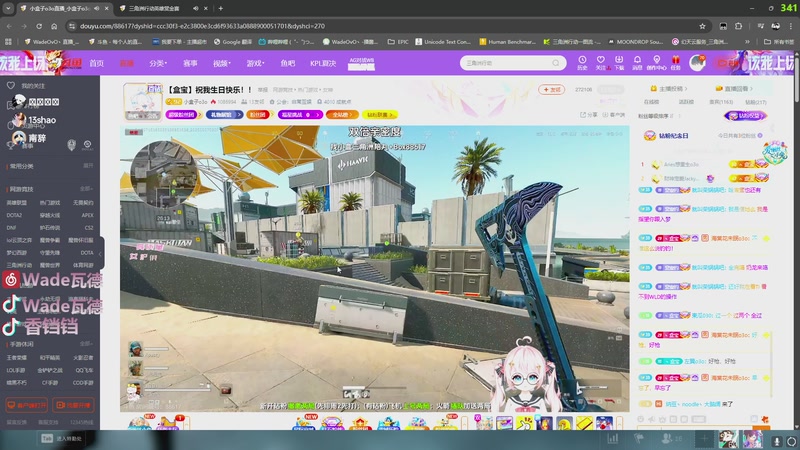Switch to the 钻粉(217) tab
The image size is (800, 450).
point(756,102)
